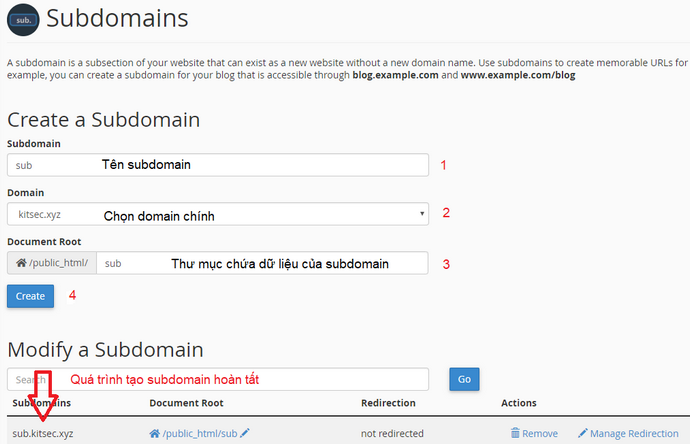Click the home icon before /public_html/ prefix
This screenshot has width=690, height=444.
22,263
